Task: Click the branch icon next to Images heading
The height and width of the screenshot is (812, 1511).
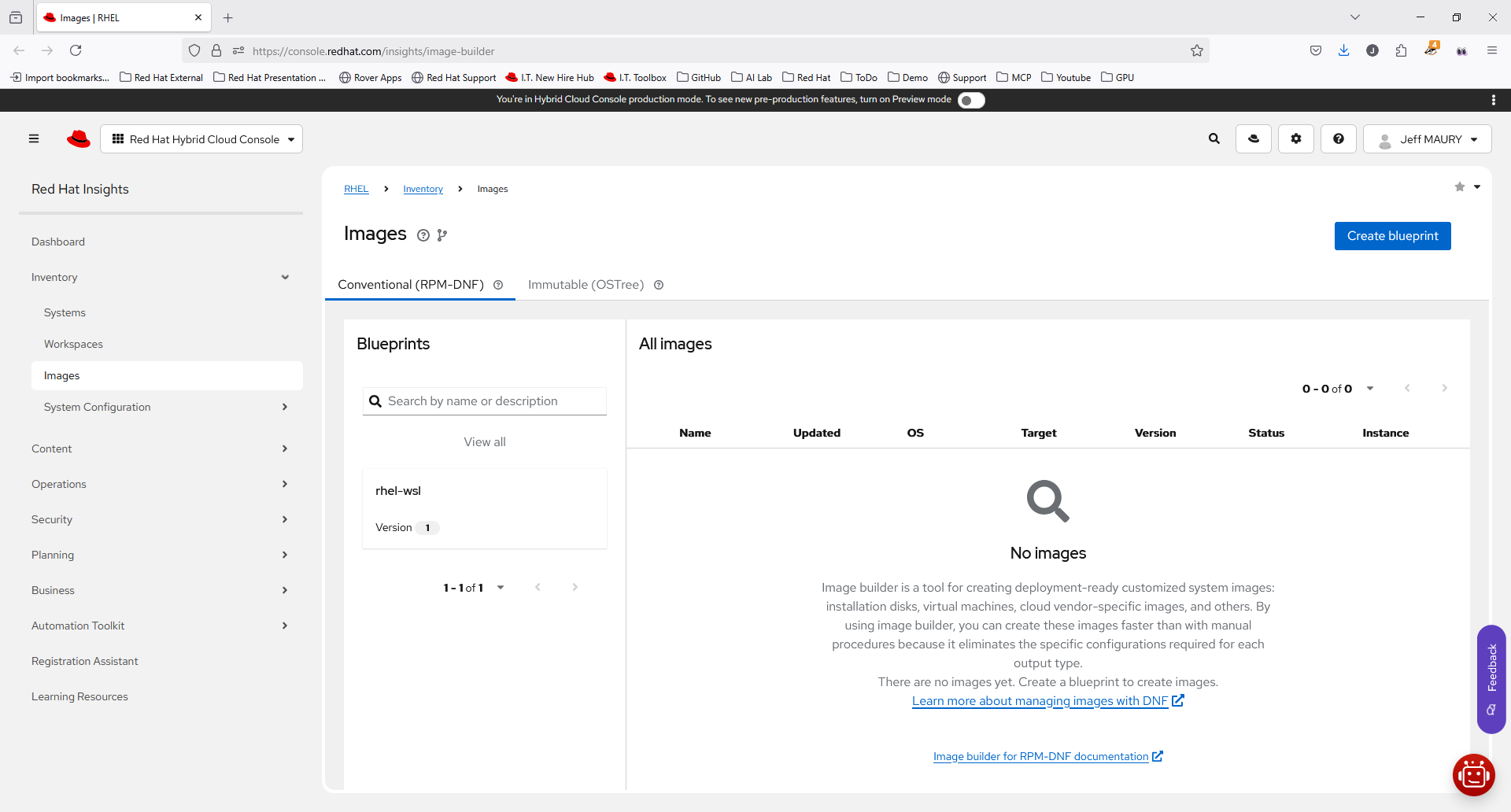Action: point(442,235)
